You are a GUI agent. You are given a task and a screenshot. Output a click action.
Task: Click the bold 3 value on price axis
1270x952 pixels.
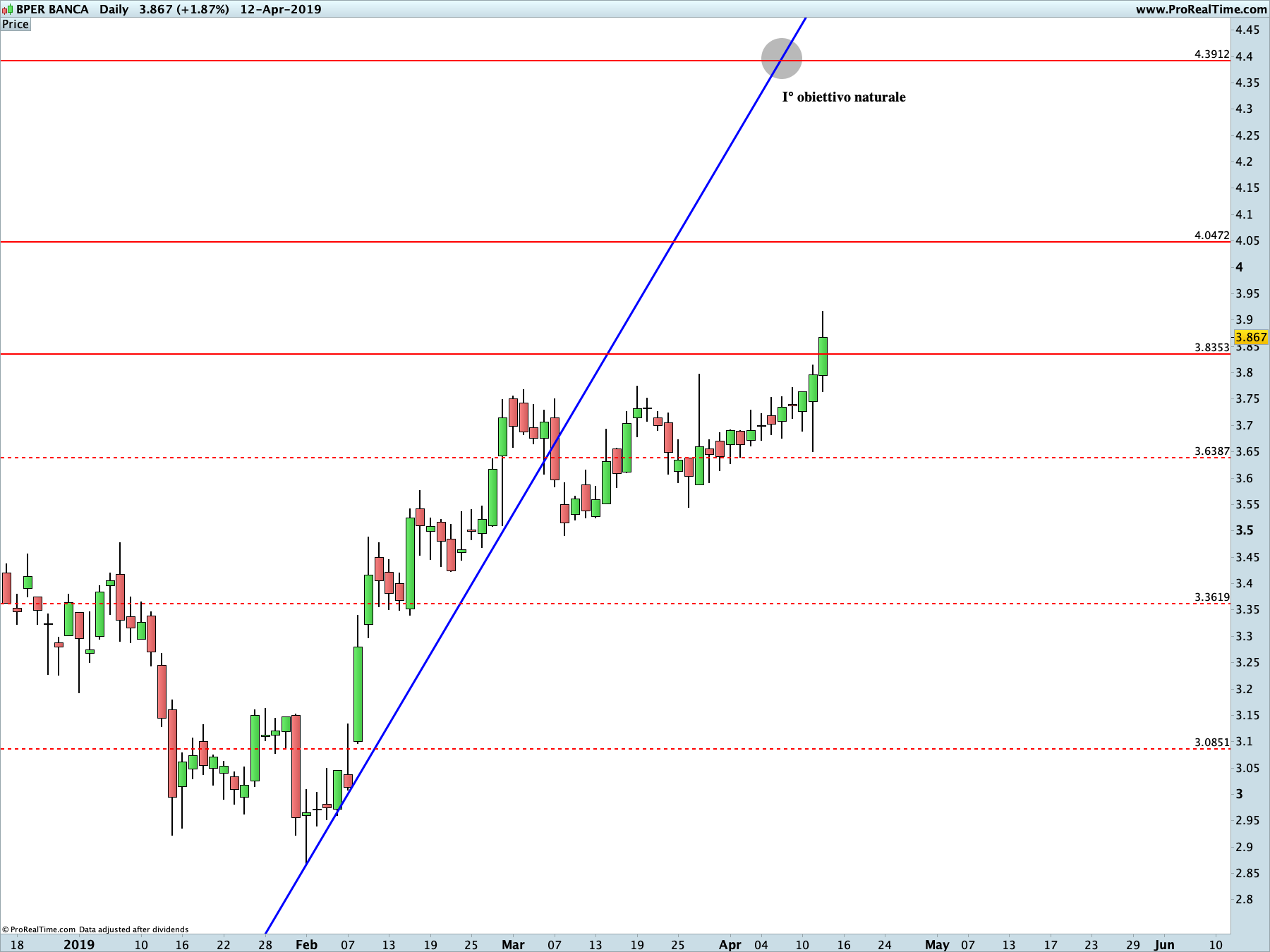pos(1240,794)
